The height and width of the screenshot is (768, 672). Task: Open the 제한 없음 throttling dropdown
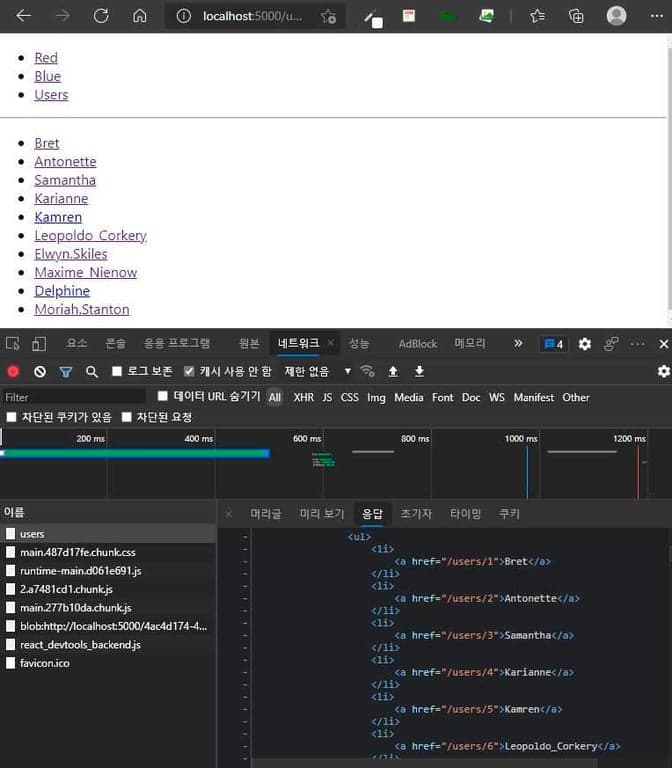coord(318,371)
